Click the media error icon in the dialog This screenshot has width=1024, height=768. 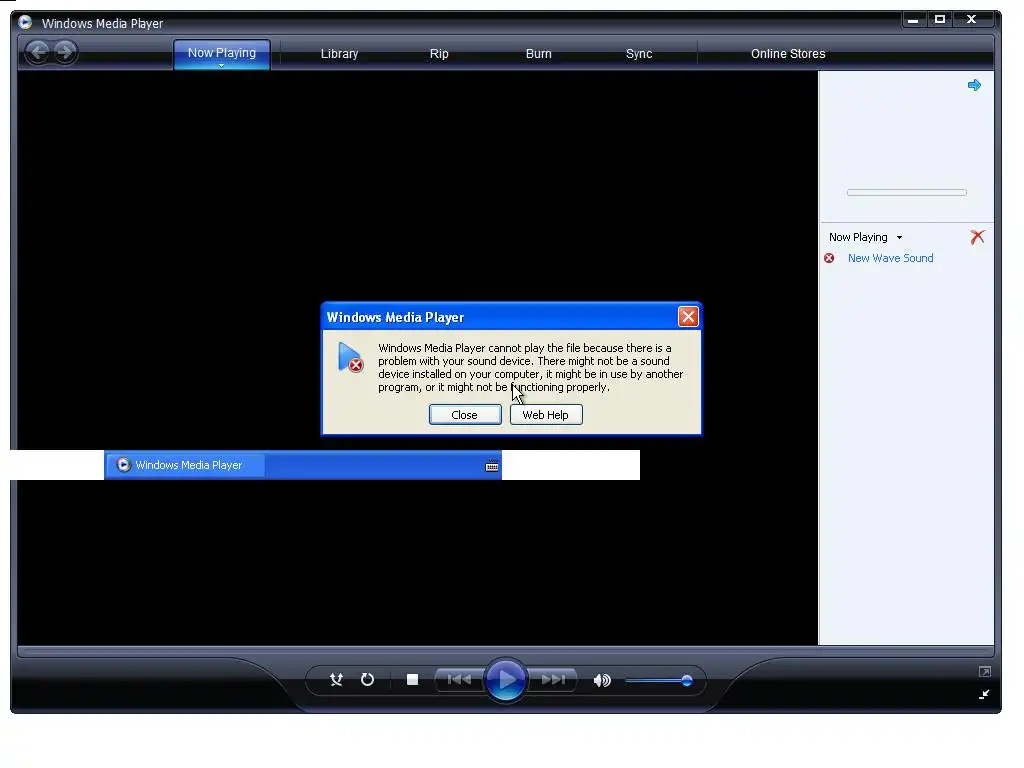[x=350, y=358]
